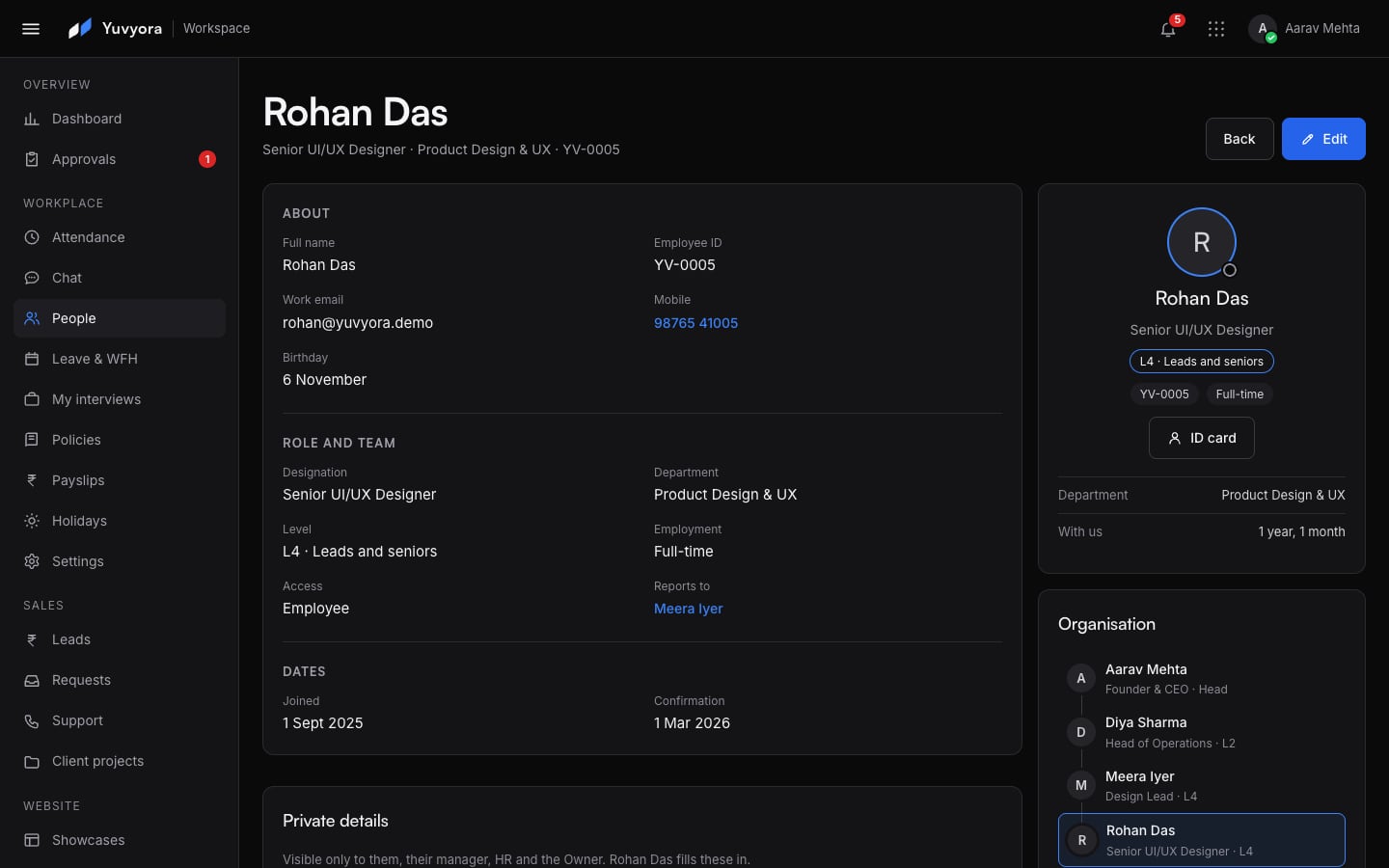Click the L4 · Leads and seniors badge

click(x=1202, y=362)
